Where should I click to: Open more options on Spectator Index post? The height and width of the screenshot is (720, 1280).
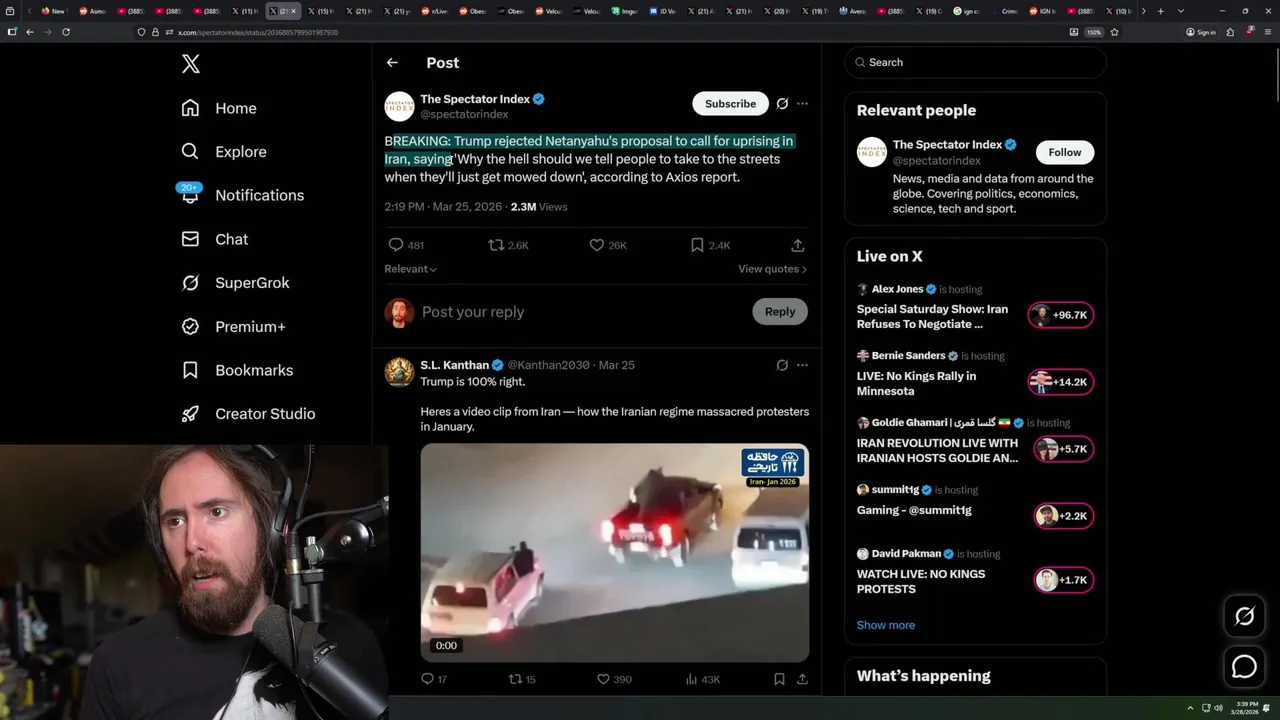[802, 104]
